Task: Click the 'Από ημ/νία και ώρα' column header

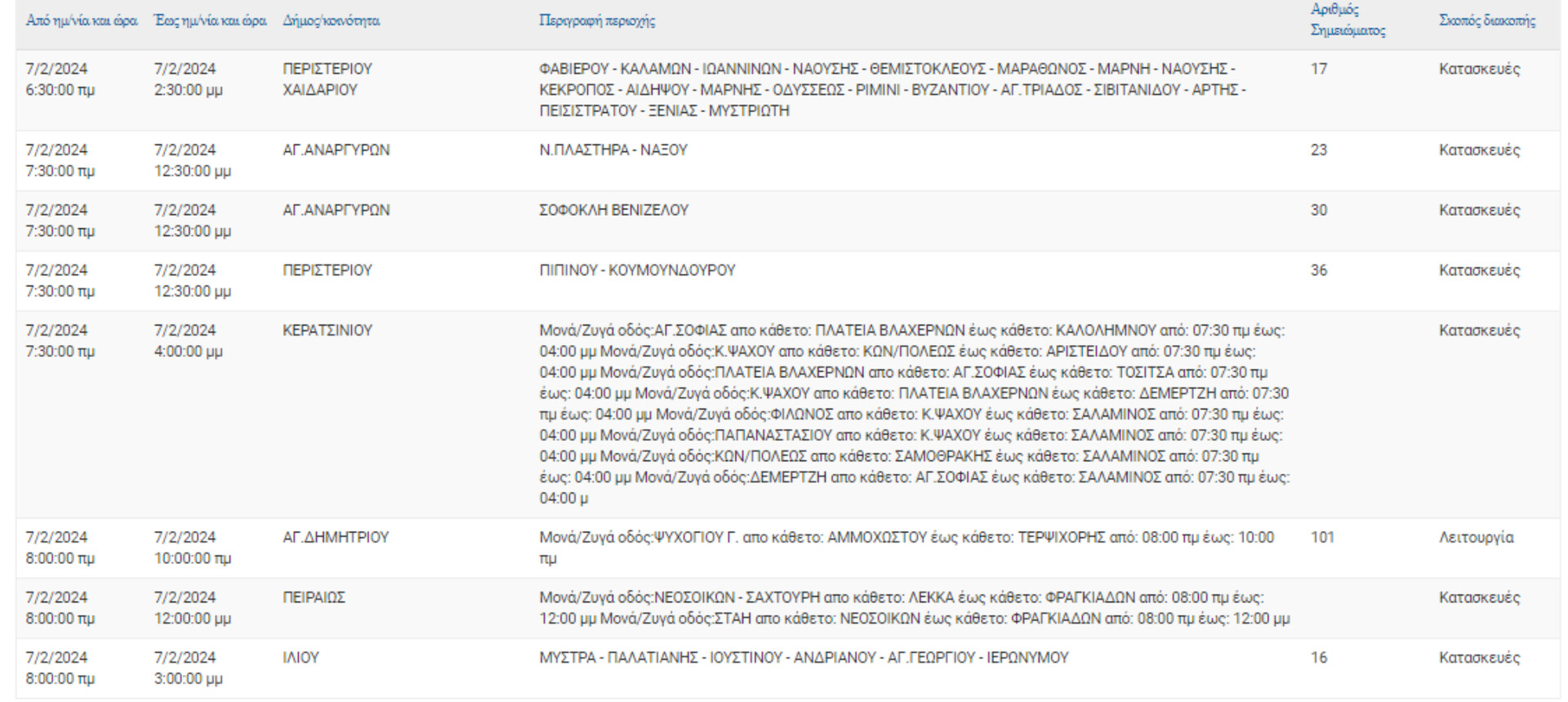Action: (82, 20)
